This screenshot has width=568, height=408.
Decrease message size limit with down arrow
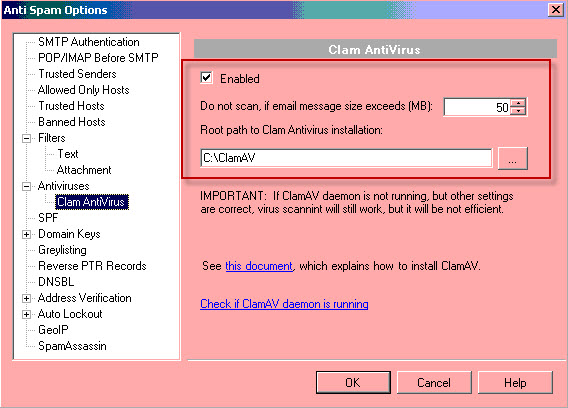click(x=518, y=111)
